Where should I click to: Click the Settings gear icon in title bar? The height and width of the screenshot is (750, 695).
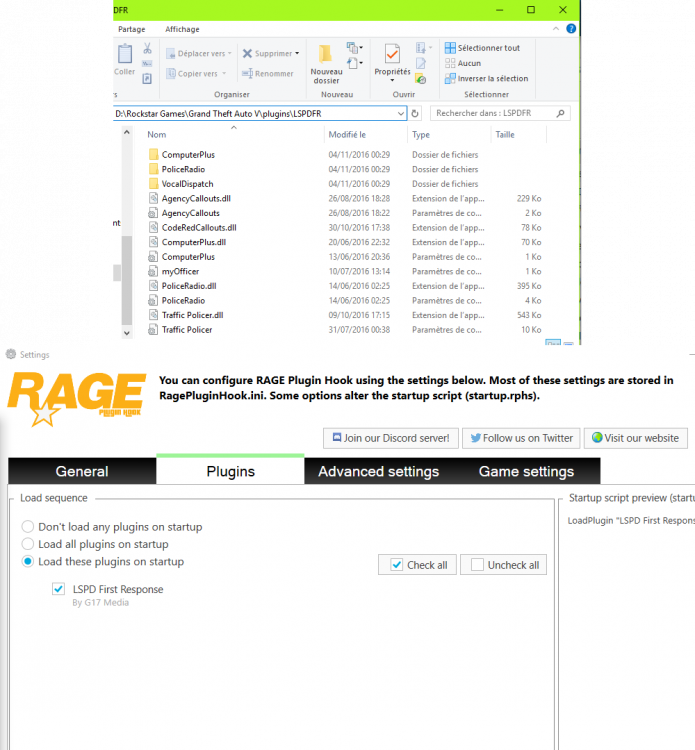(x=11, y=354)
